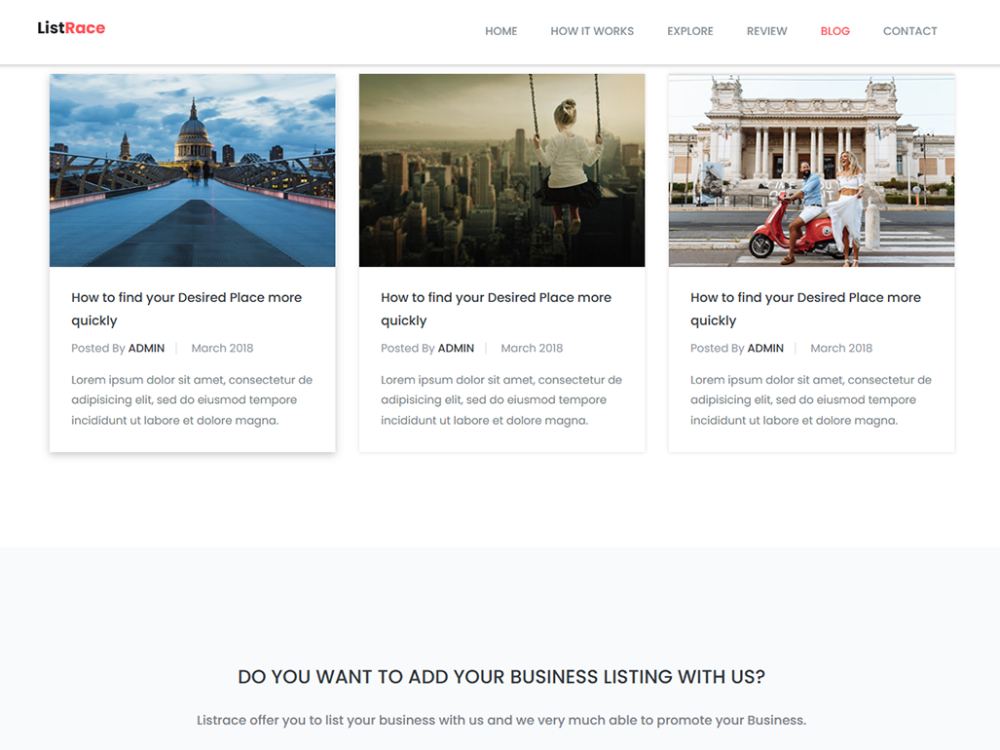Image resolution: width=1000 pixels, height=750 pixels.
Task: Select HOW IT WORKS in the navbar
Action: point(592,31)
